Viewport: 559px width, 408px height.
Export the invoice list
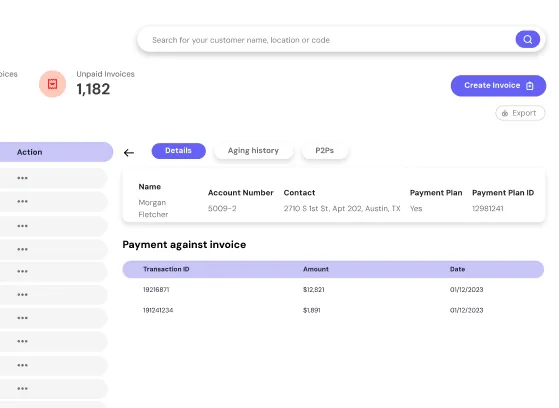pyautogui.click(x=520, y=113)
